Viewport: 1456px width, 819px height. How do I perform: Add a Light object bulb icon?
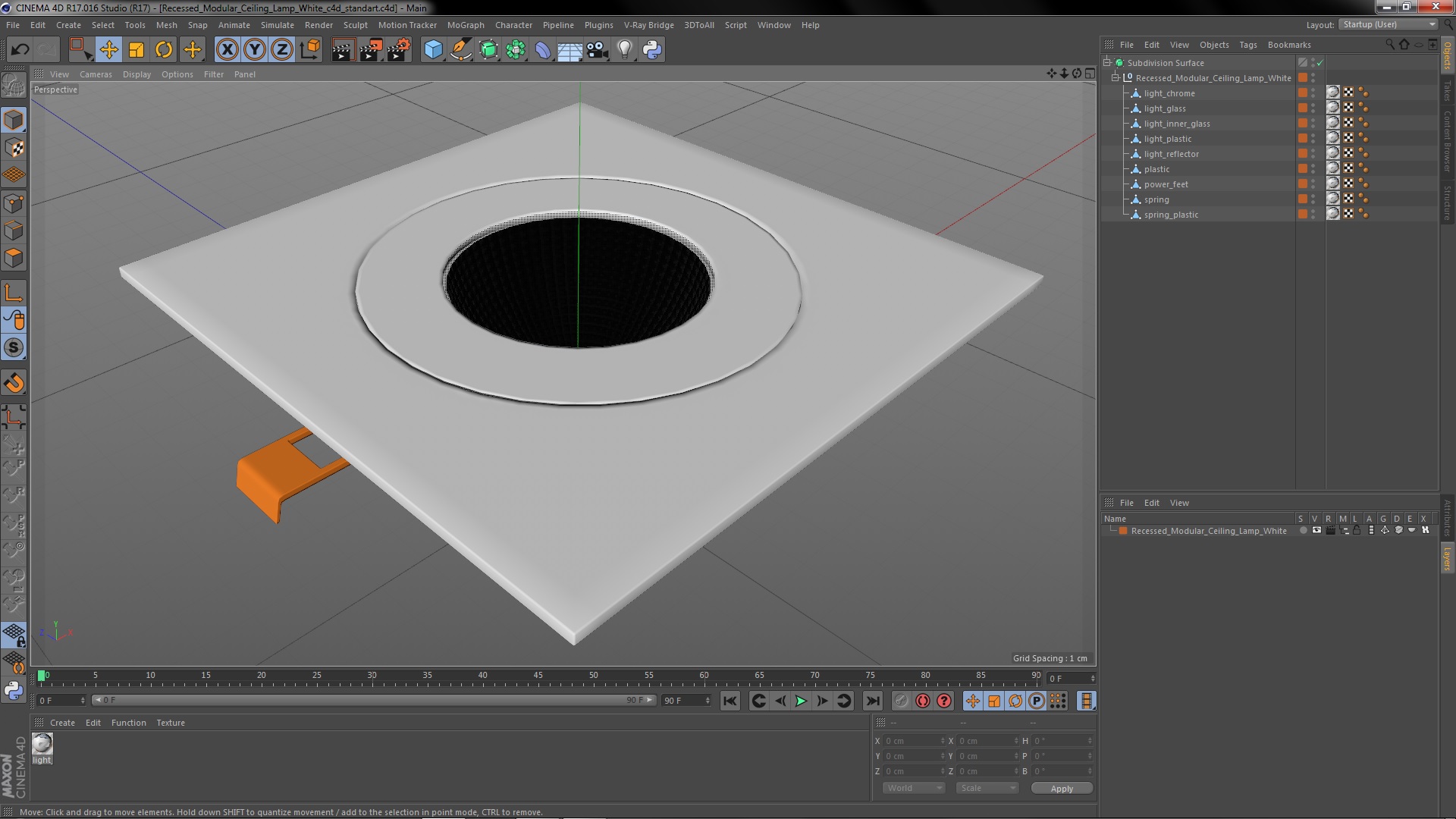point(624,50)
